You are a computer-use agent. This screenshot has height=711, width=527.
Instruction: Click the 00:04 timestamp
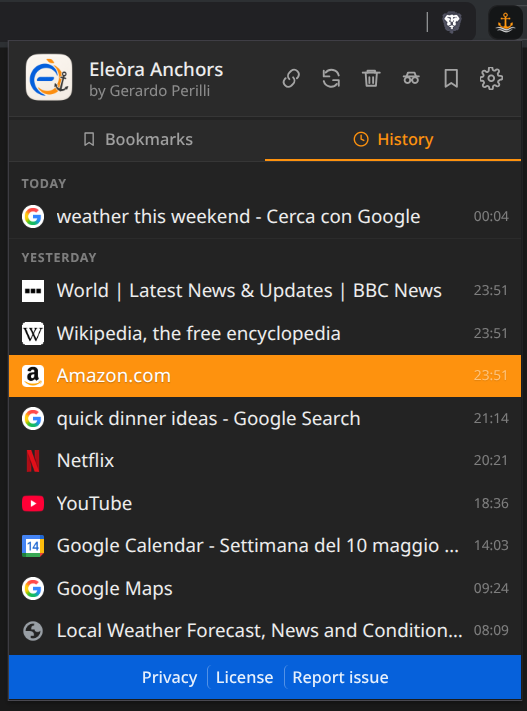(491, 216)
